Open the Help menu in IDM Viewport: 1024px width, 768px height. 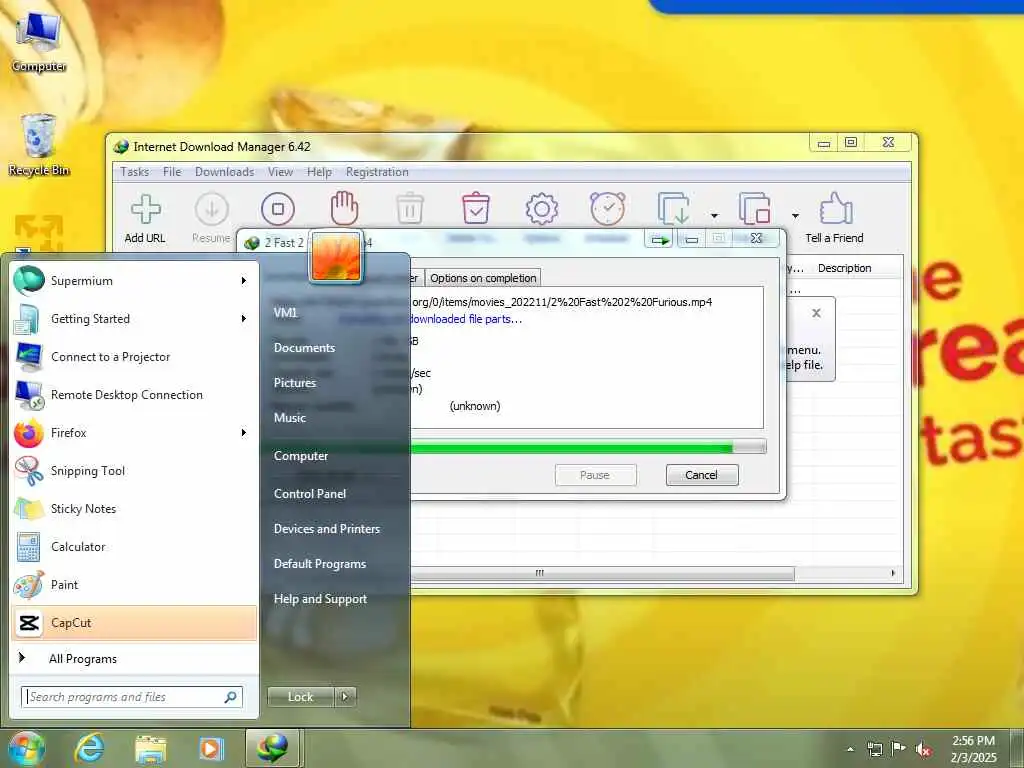(x=319, y=172)
